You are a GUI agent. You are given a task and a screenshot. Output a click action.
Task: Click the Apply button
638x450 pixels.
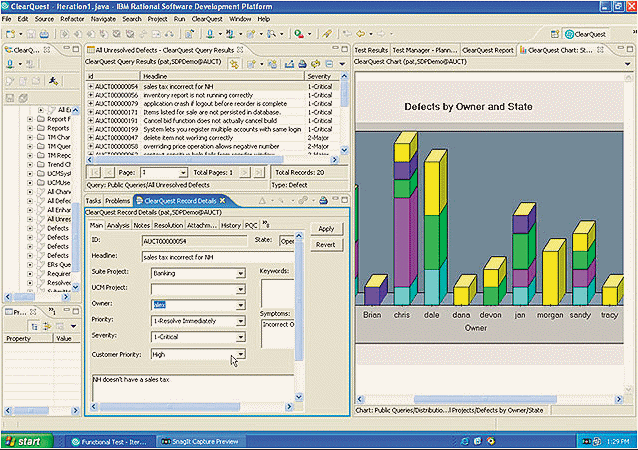(326, 229)
